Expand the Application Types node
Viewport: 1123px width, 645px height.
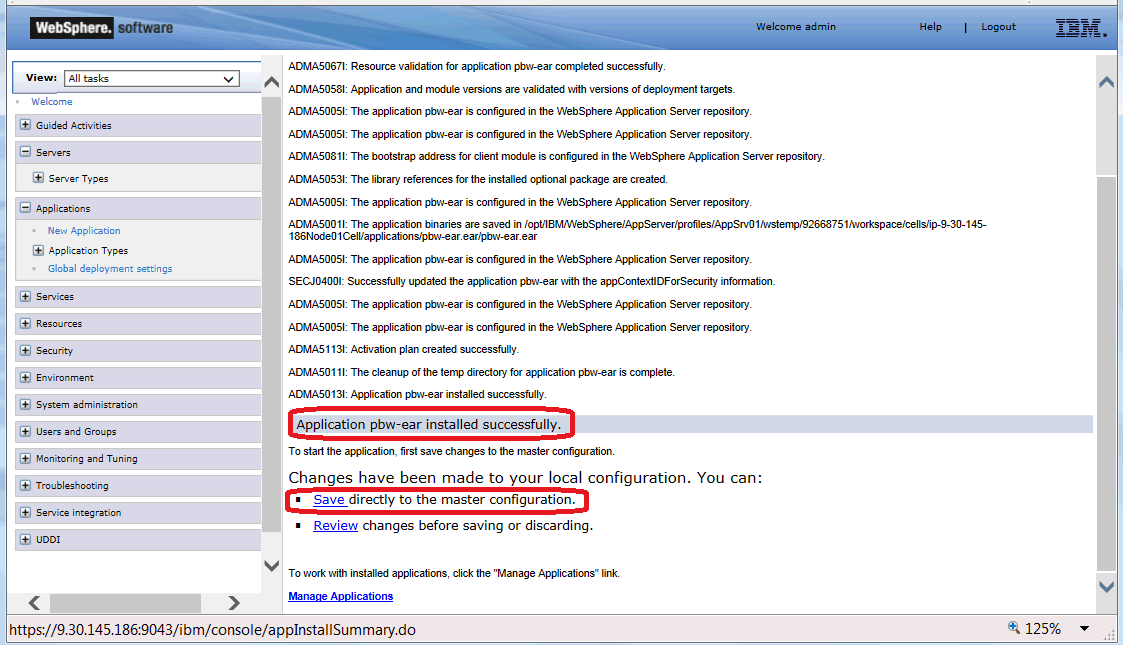tap(39, 250)
